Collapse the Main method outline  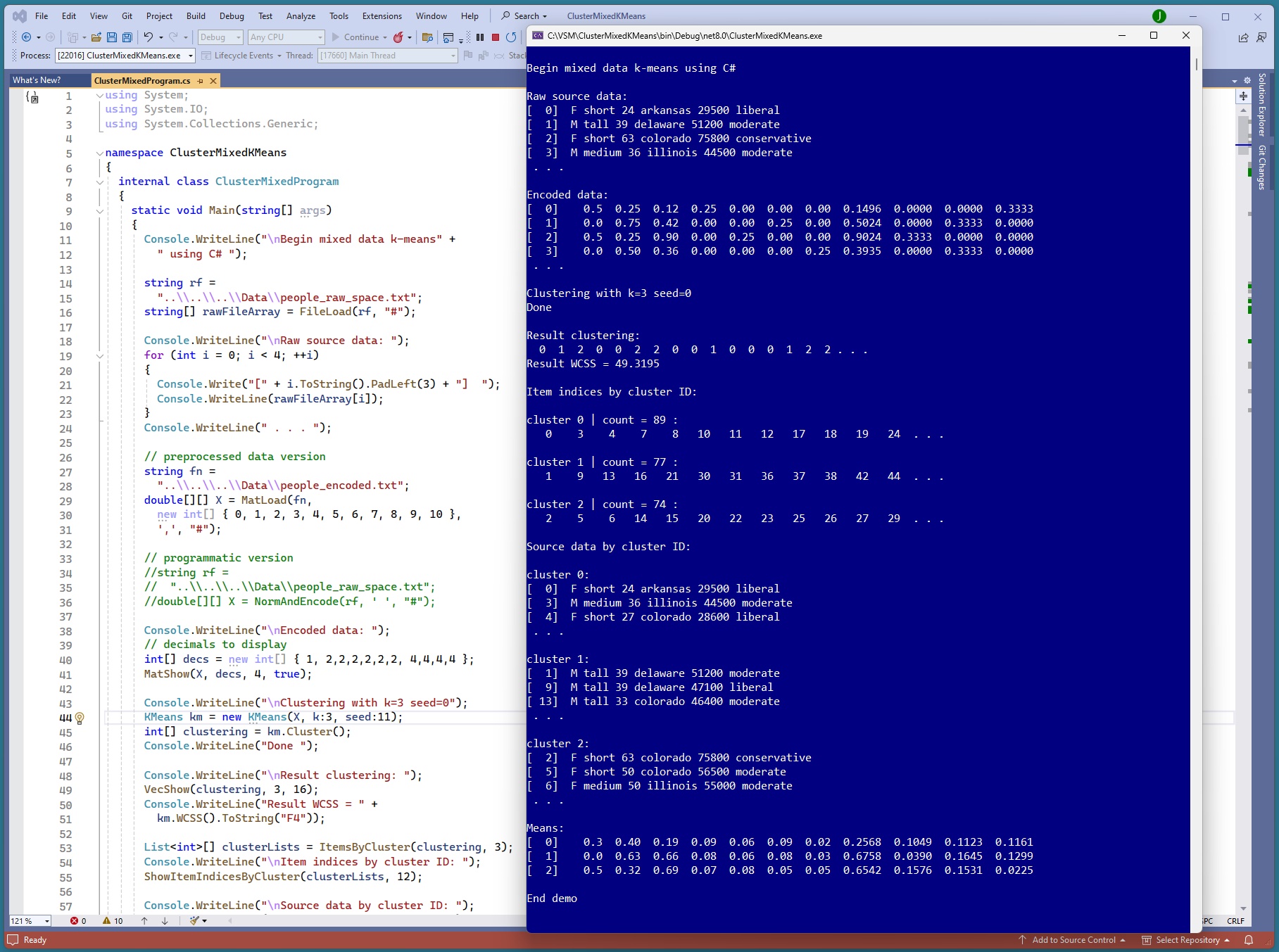tap(100, 210)
